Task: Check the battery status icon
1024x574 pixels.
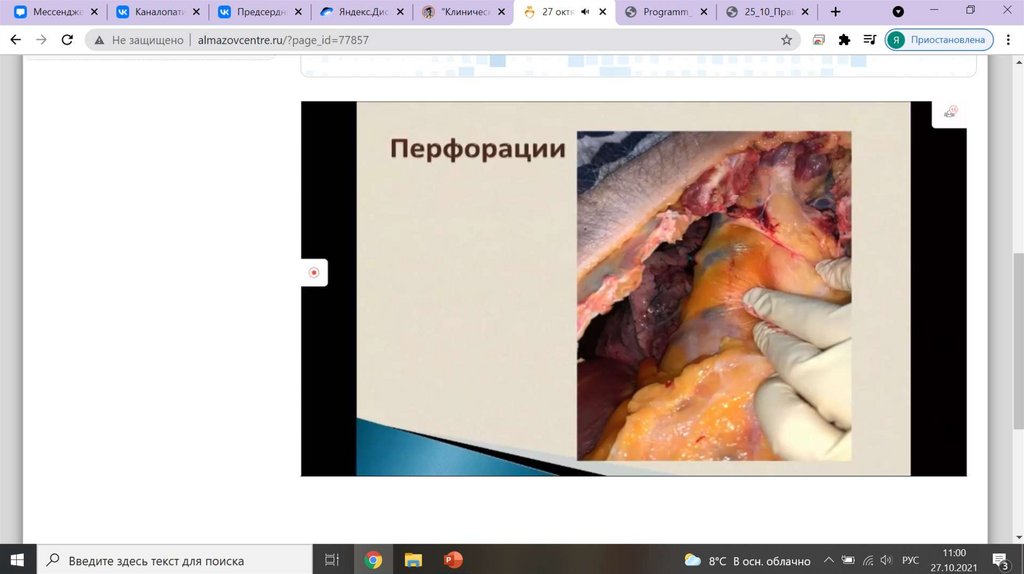Action: [848, 560]
